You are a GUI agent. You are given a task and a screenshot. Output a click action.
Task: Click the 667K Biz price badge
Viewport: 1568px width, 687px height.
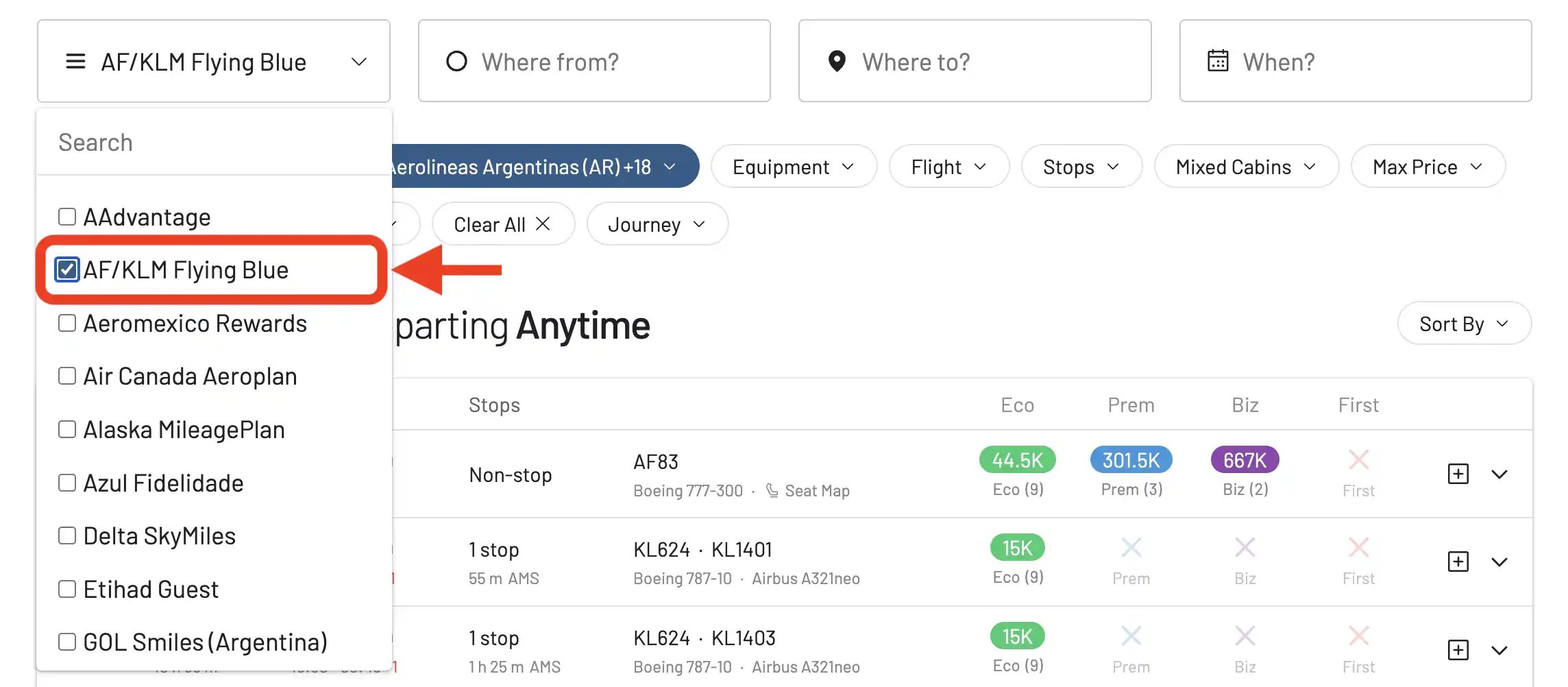pos(1245,459)
